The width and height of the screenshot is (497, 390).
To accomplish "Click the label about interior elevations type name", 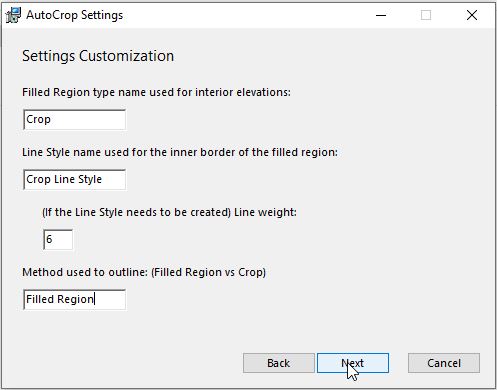I will click(x=156, y=92).
